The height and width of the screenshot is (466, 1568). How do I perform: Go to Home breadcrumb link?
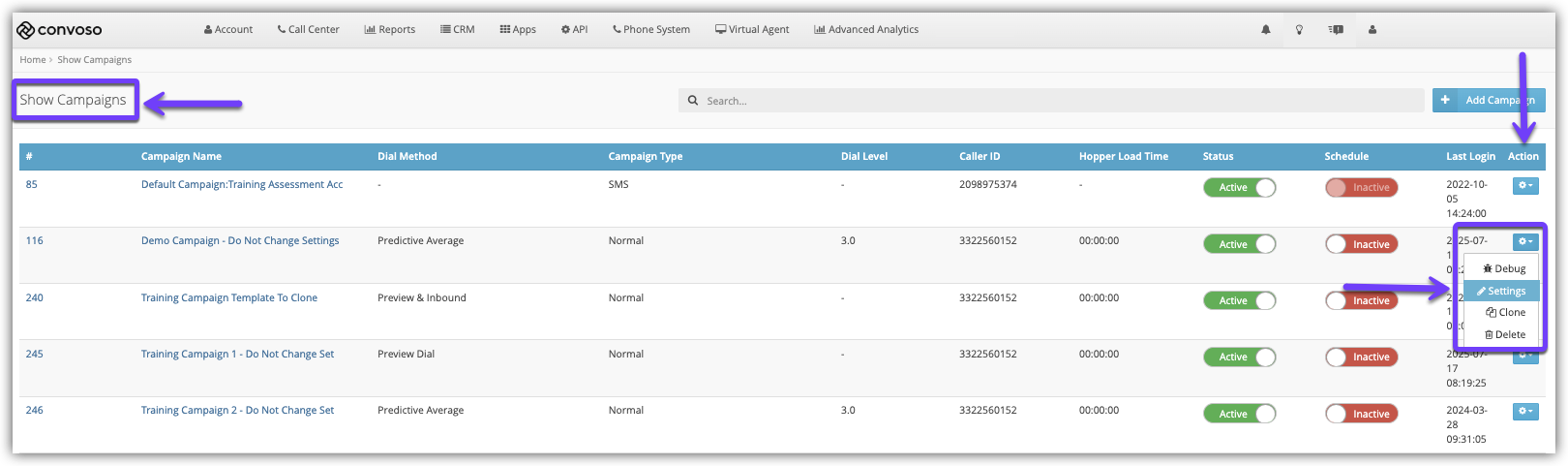click(x=32, y=60)
